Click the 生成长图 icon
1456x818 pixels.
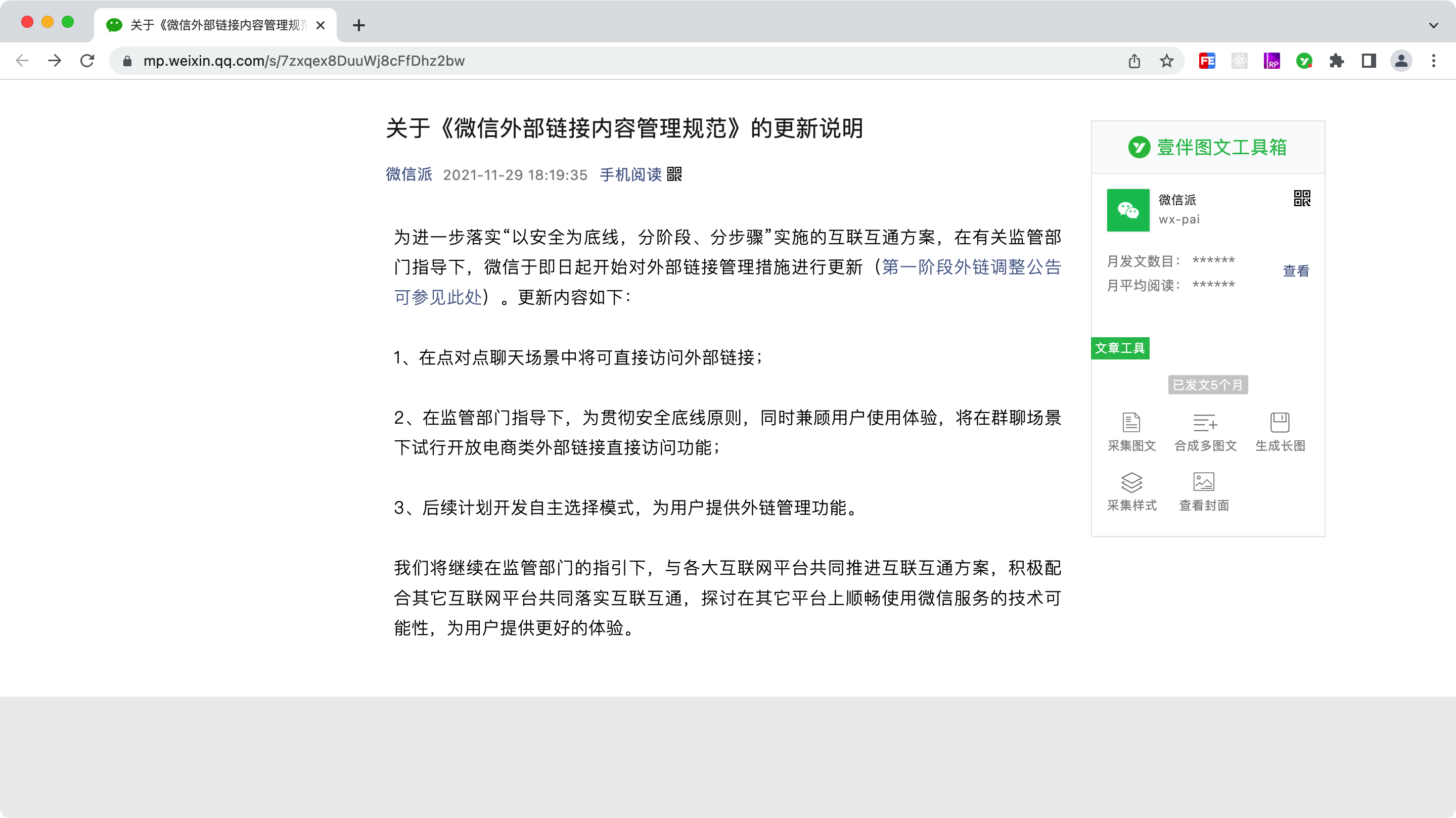coord(1280,422)
